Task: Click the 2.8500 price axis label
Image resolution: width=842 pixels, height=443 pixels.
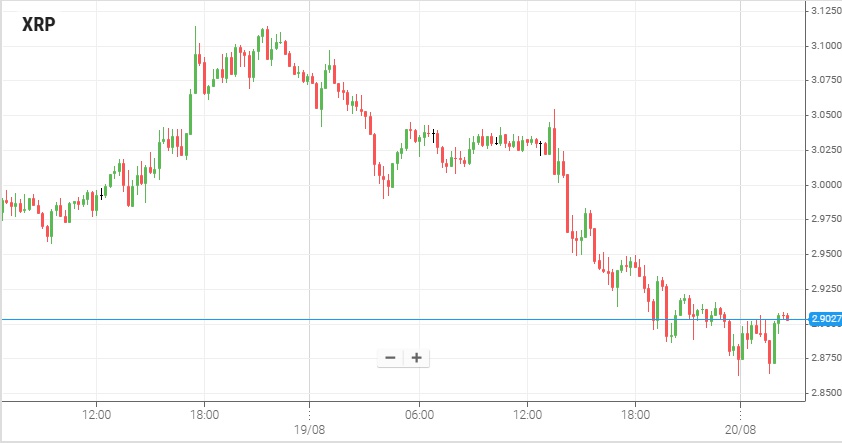Action: tap(826, 393)
